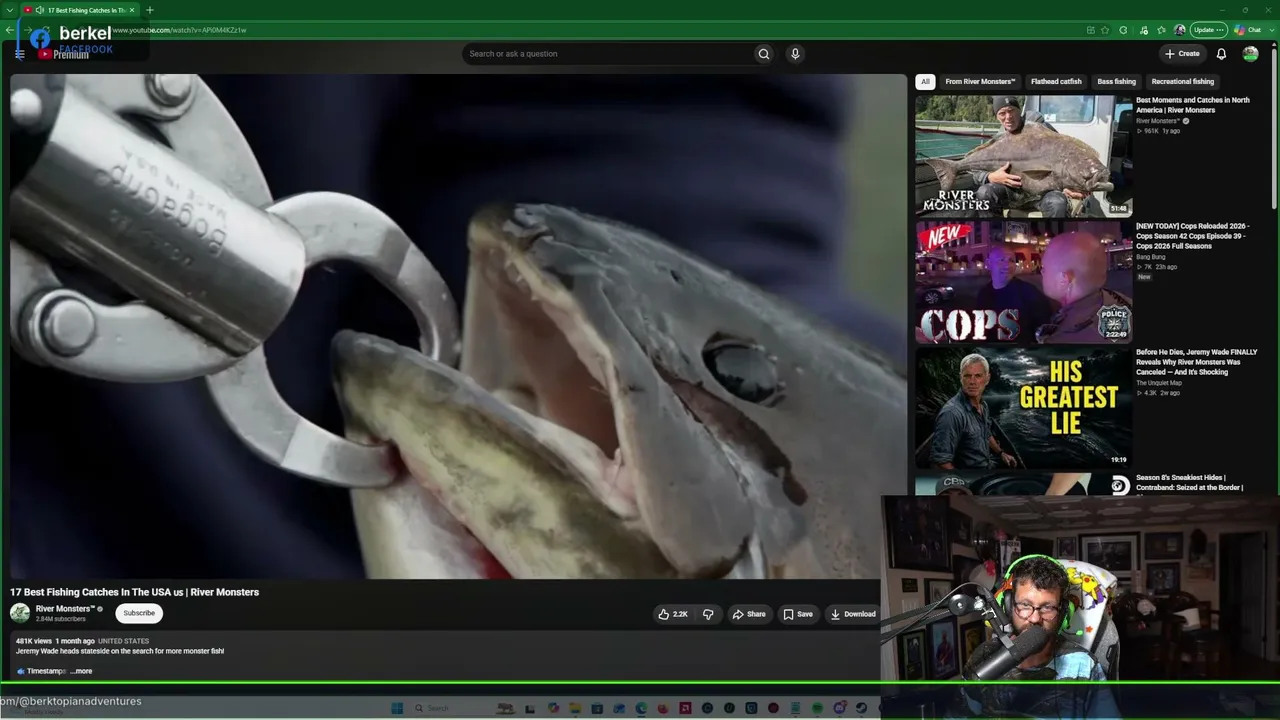Click the Timestamps label in description

pyautogui.click(x=46, y=671)
